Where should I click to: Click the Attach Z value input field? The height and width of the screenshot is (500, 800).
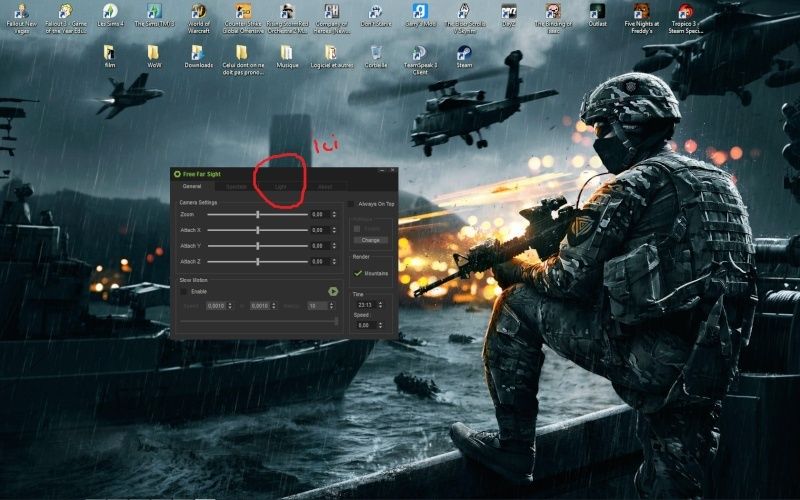pyautogui.click(x=320, y=261)
